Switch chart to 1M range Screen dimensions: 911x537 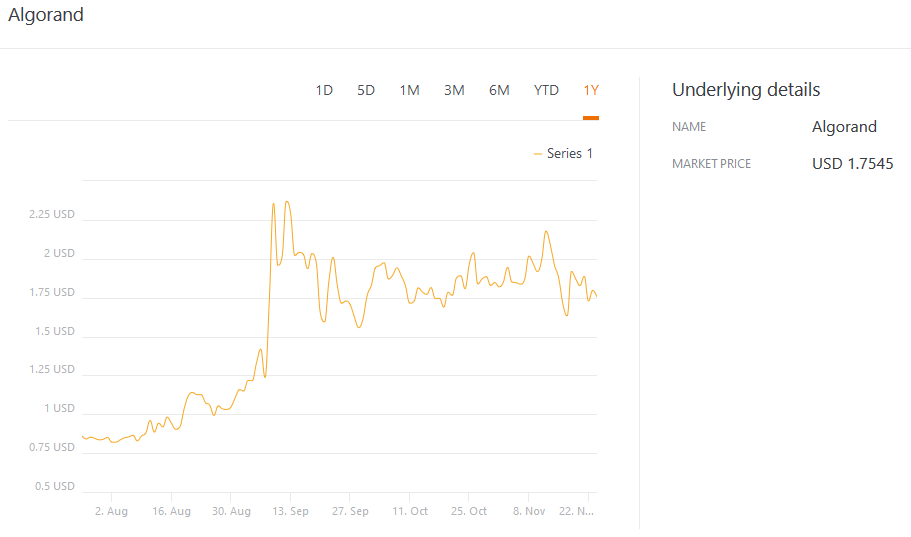[410, 90]
